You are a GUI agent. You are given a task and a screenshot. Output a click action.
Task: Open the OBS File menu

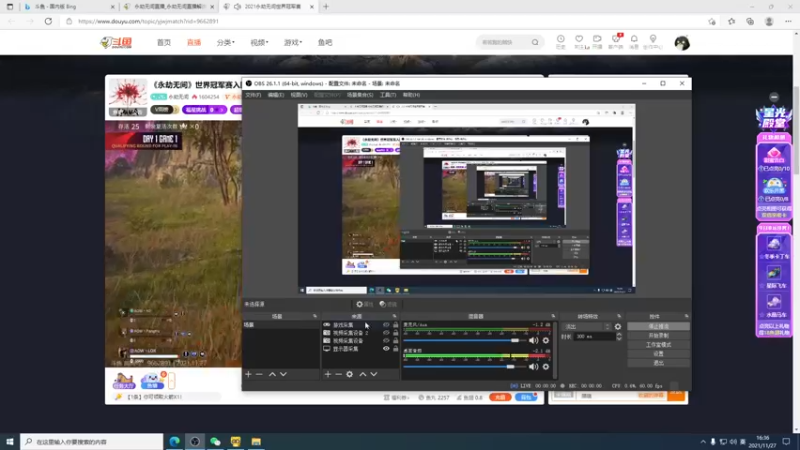coord(253,95)
